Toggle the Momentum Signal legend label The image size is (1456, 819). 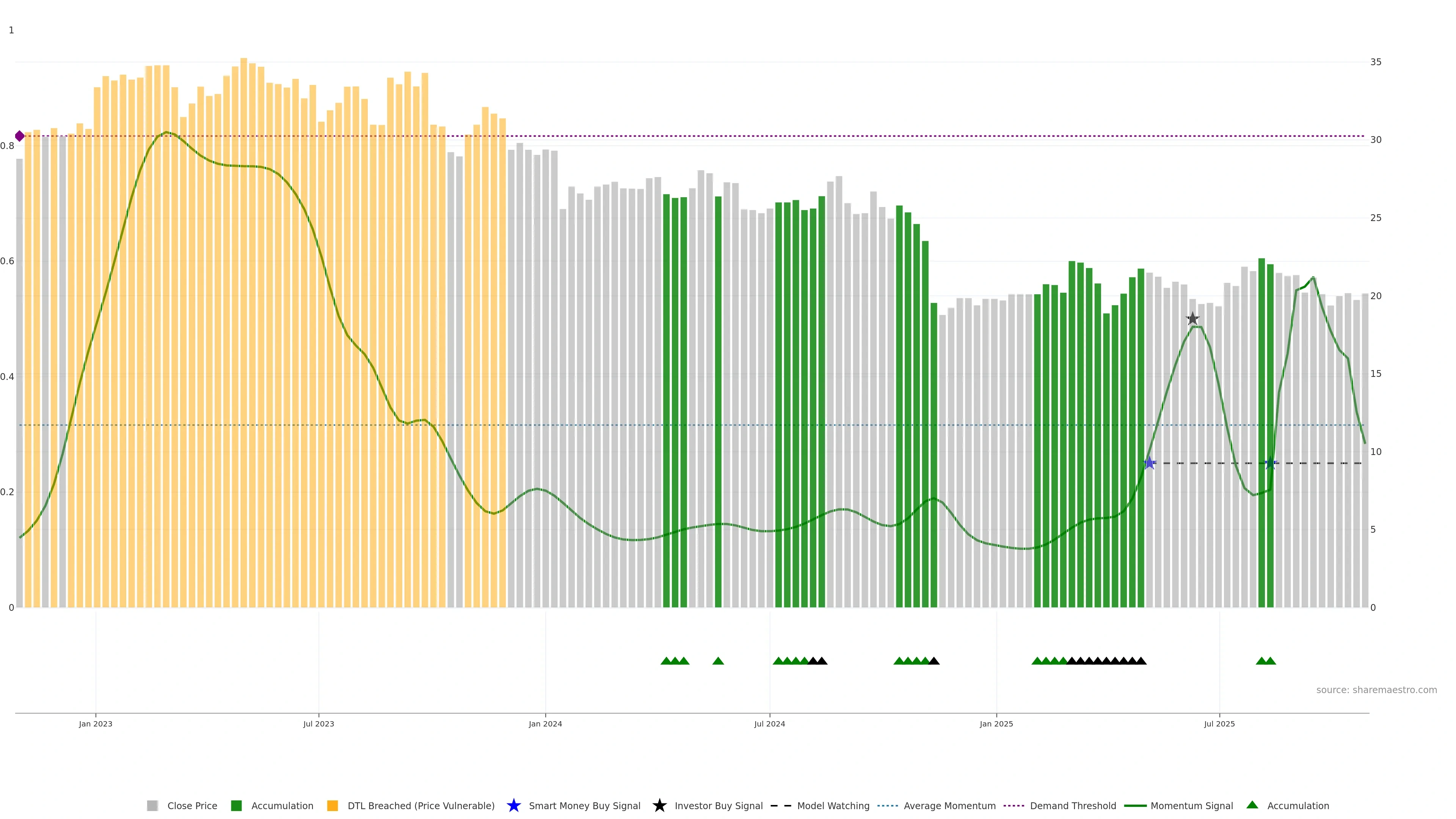(x=1191, y=806)
